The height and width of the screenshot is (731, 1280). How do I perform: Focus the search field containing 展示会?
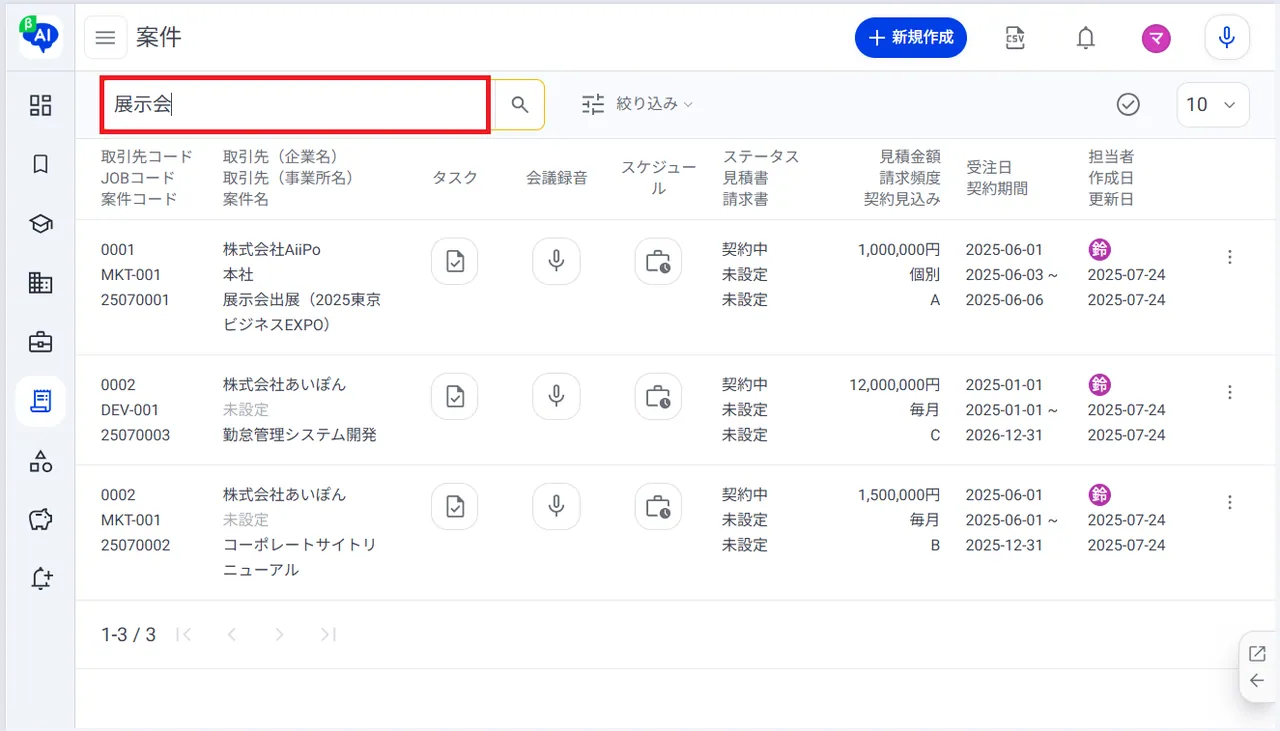click(x=295, y=104)
